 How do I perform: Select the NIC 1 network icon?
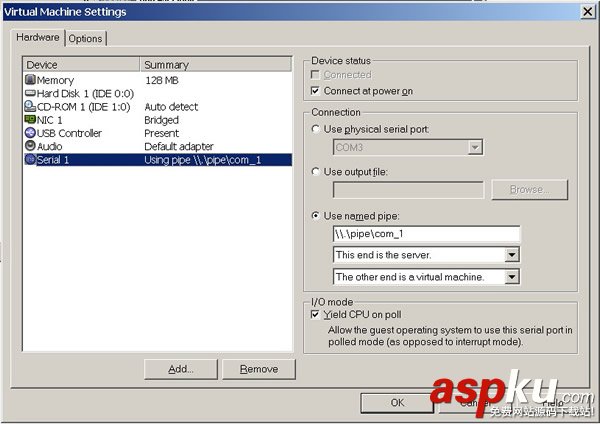[30, 119]
